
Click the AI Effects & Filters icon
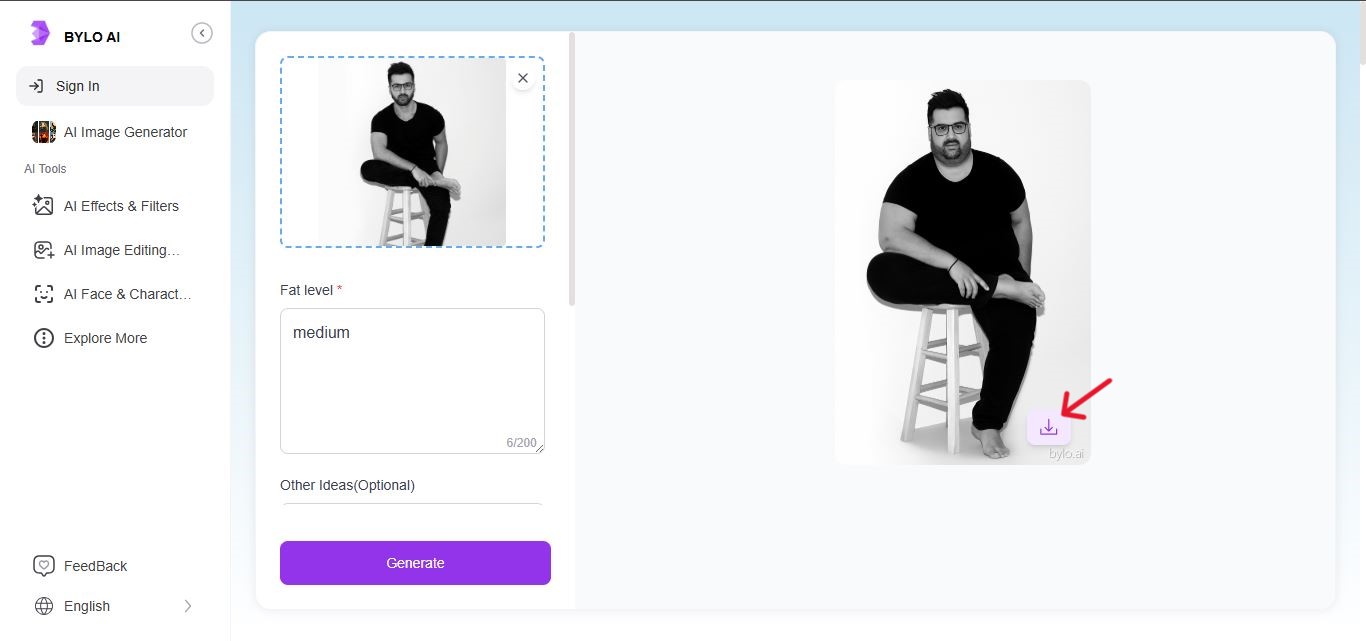42,205
